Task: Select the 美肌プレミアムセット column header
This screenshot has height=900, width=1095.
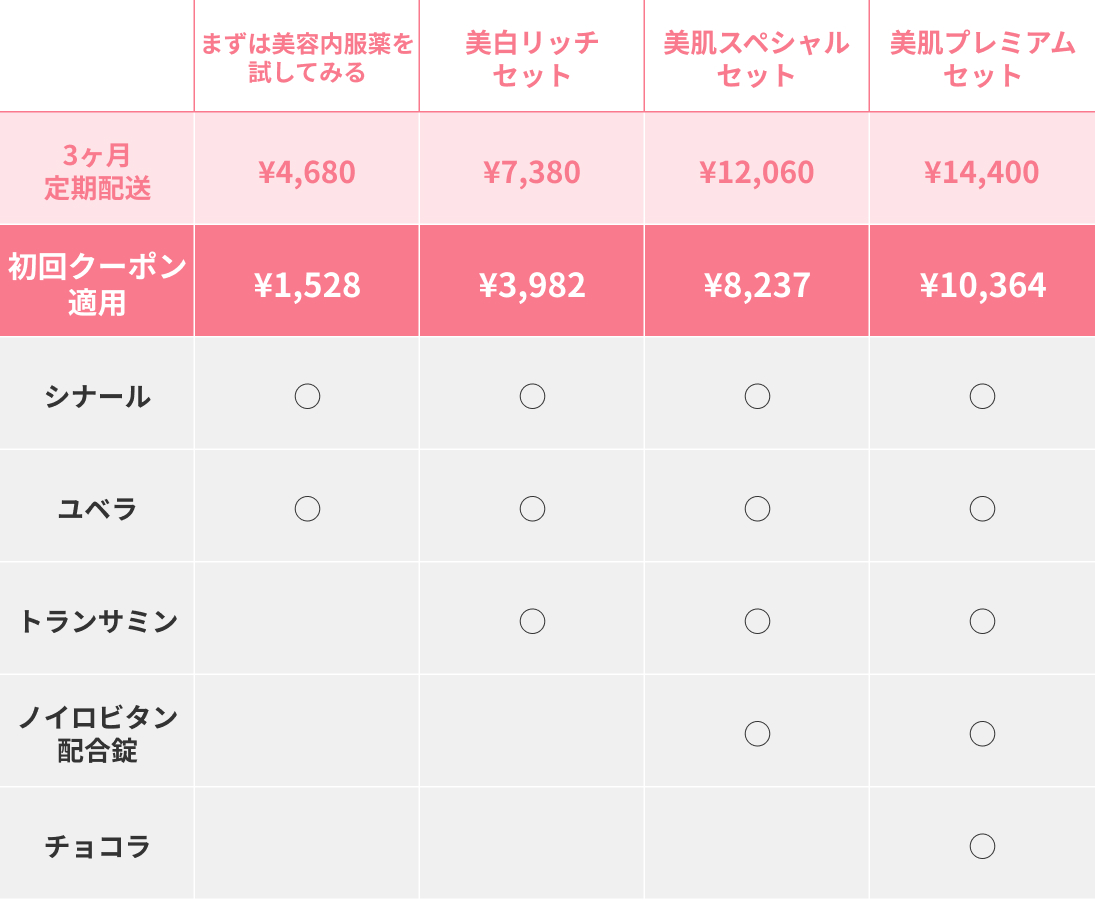Action: click(982, 59)
